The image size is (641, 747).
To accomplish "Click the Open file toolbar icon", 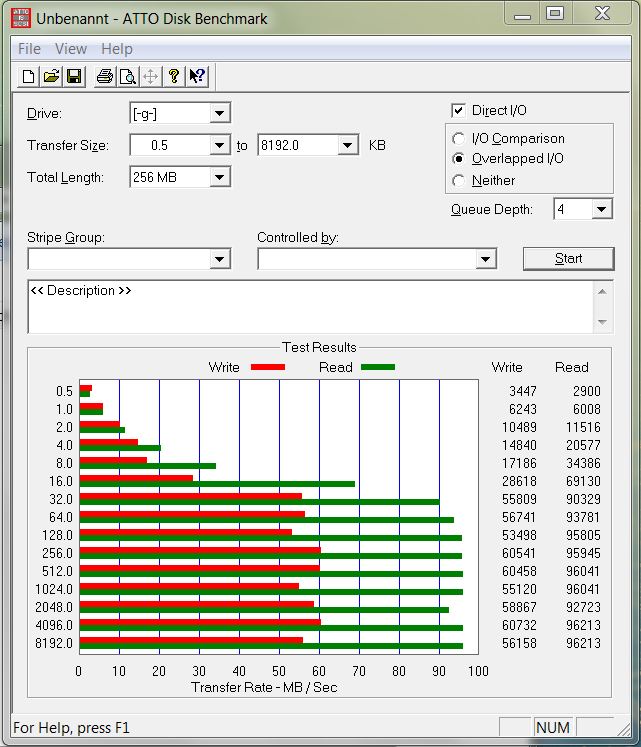I will point(51,76).
